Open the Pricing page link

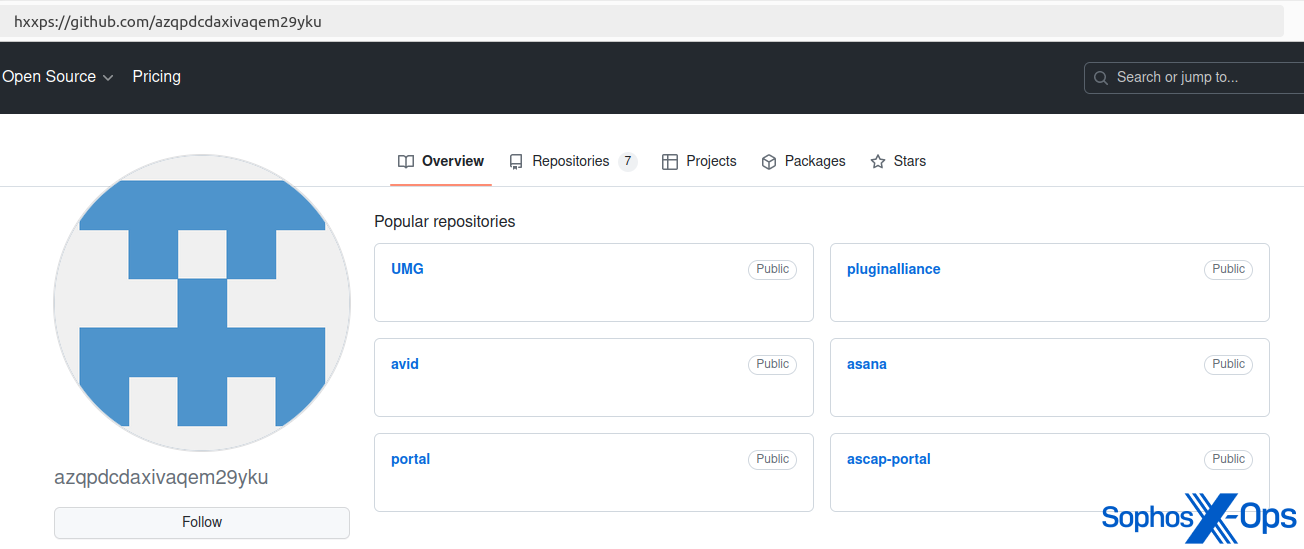[157, 77]
